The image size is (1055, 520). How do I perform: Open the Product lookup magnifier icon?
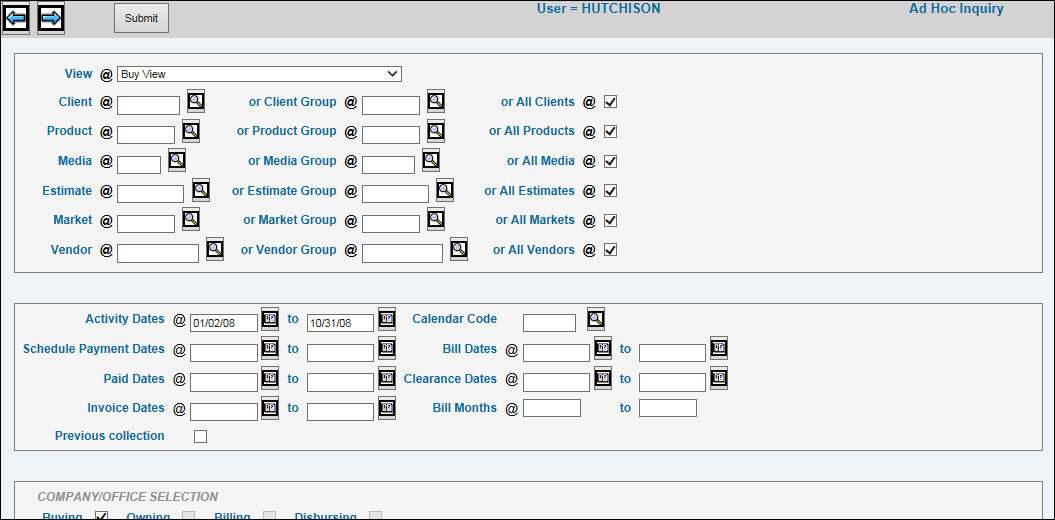191,131
